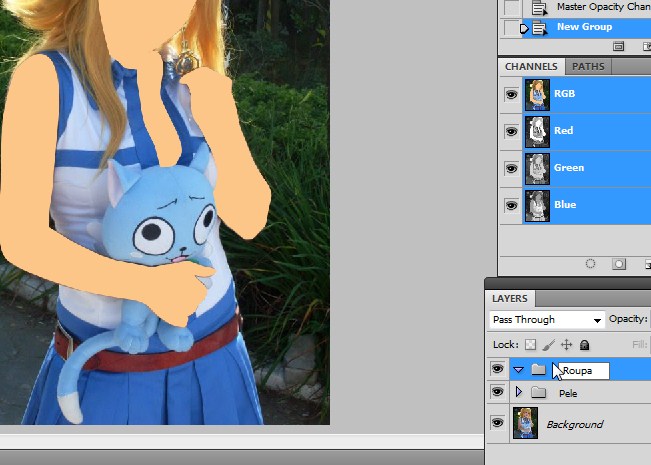Lock layer position with the move-arrows icon
Screen dimensions: 651x465
[566, 345]
